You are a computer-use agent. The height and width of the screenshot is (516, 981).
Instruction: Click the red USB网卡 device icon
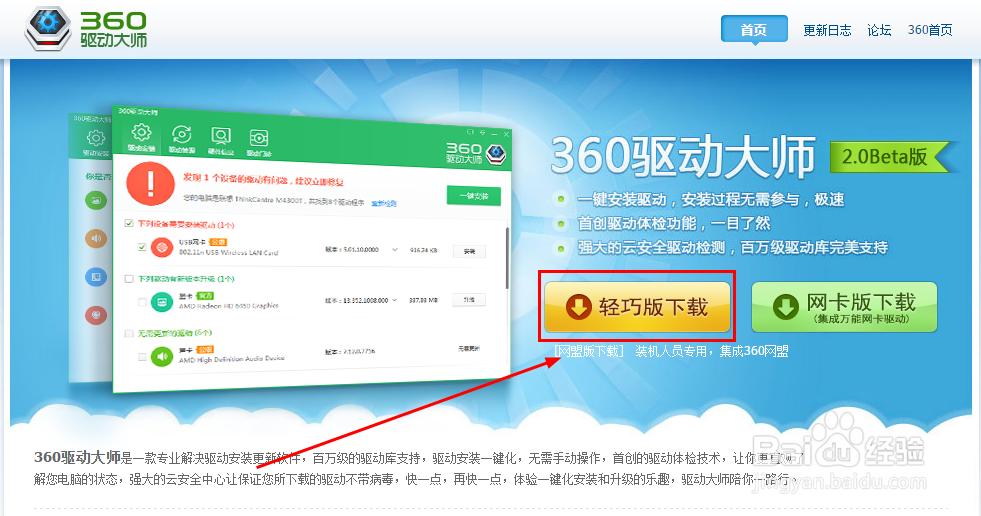[x=162, y=247]
